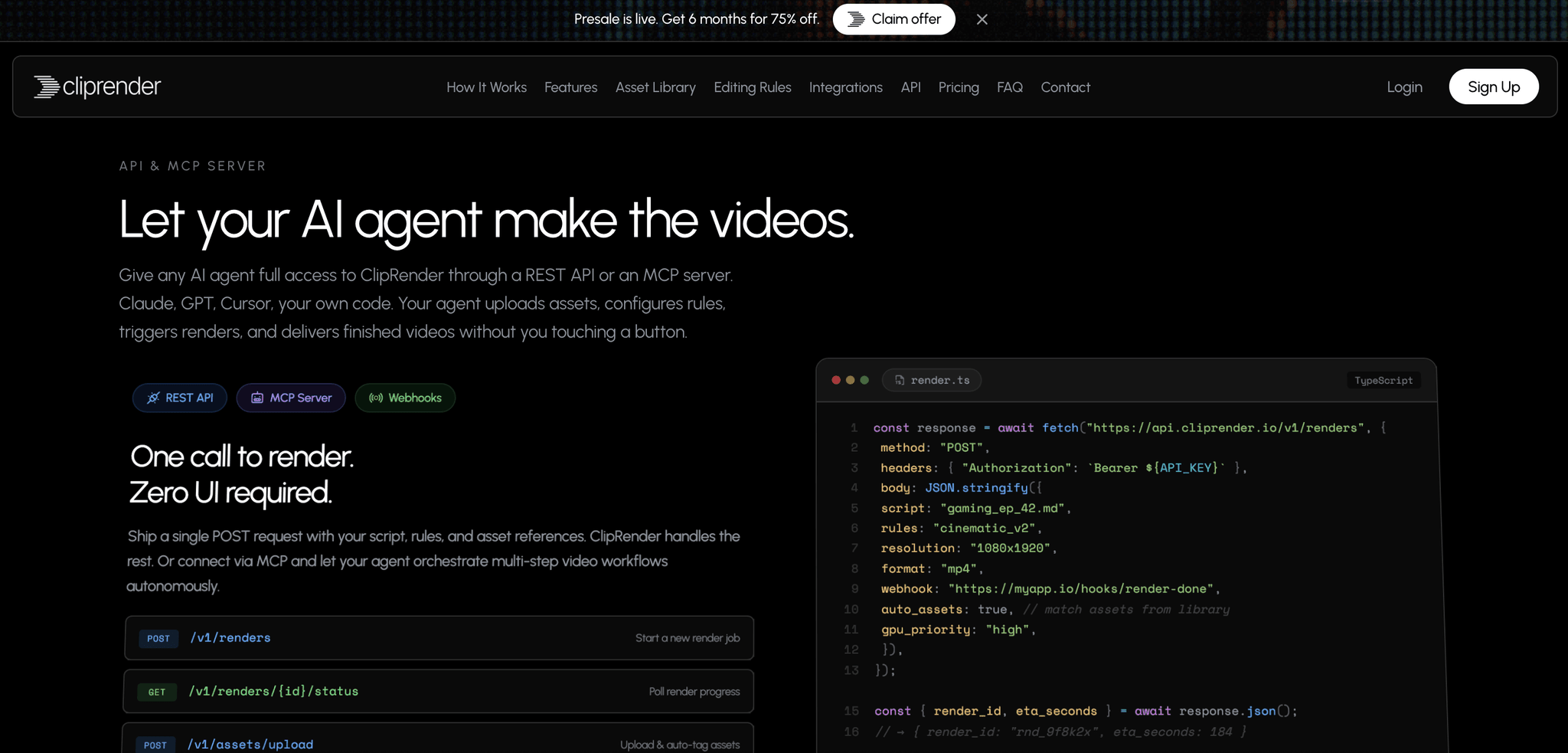Image resolution: width=1568 pixels, height=753 pixels.
Task: Click the POST /v1/renders endpoint row
Action: click(439, 638)
